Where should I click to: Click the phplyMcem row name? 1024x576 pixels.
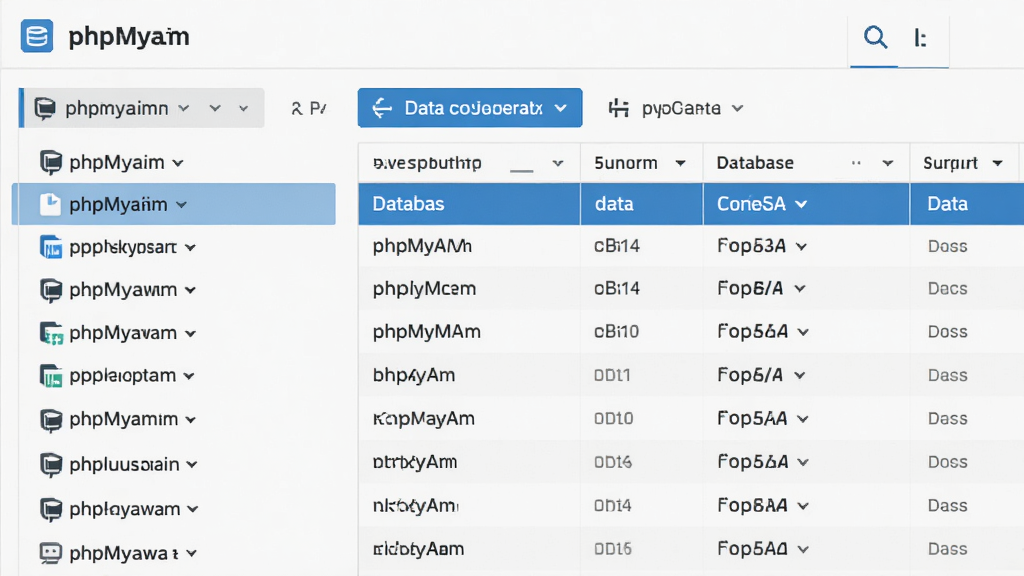[x=424, y=289]
